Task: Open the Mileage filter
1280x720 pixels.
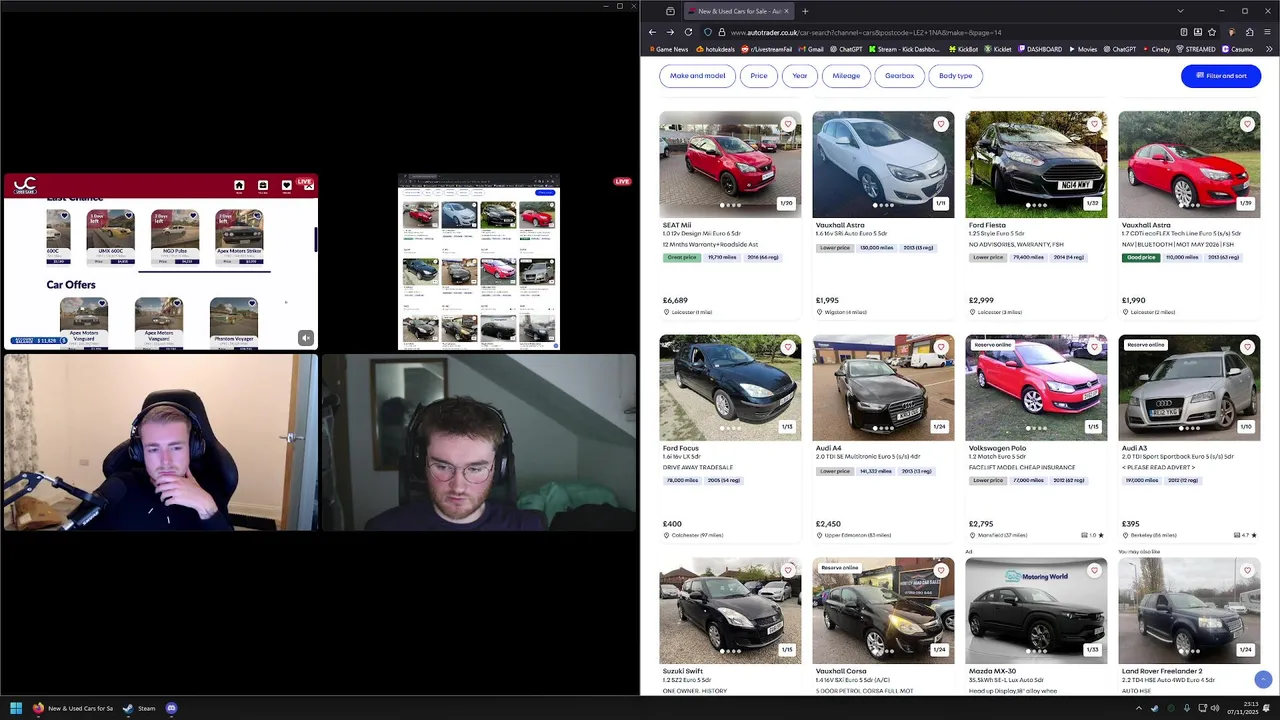Action: pyautogui.click(x=846, y=76)
